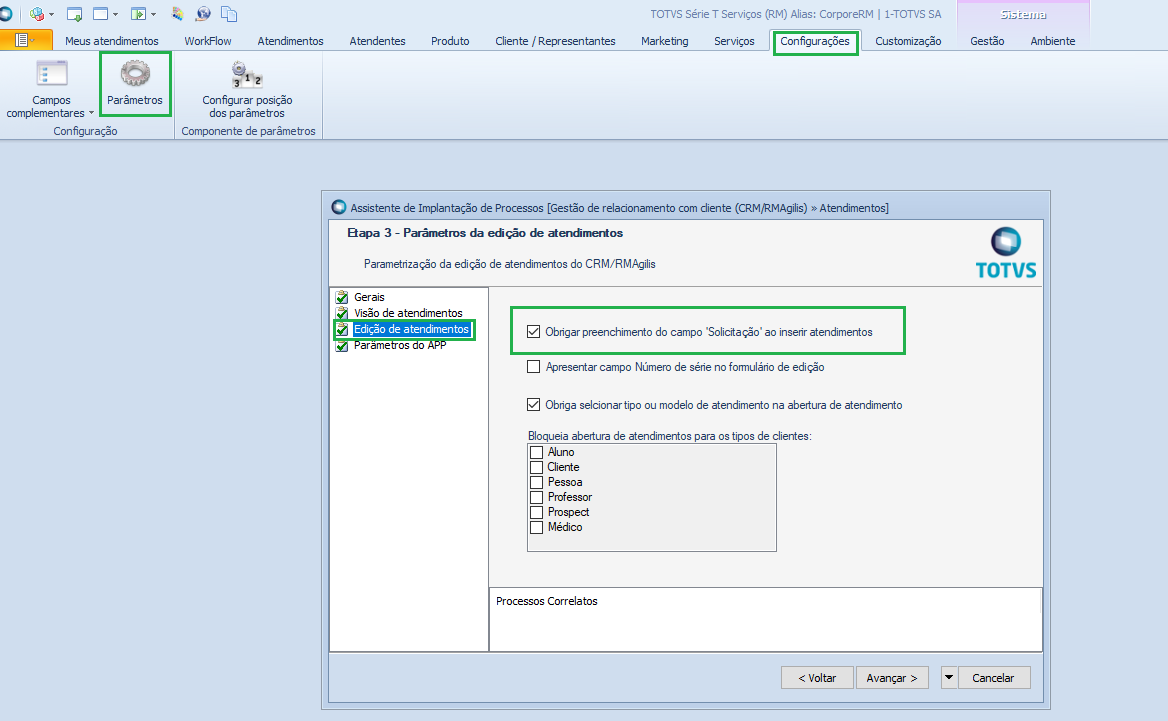Click 'Bloqueia abertura de atendimentos' label

pyautogui.click(x=670, y=436)
